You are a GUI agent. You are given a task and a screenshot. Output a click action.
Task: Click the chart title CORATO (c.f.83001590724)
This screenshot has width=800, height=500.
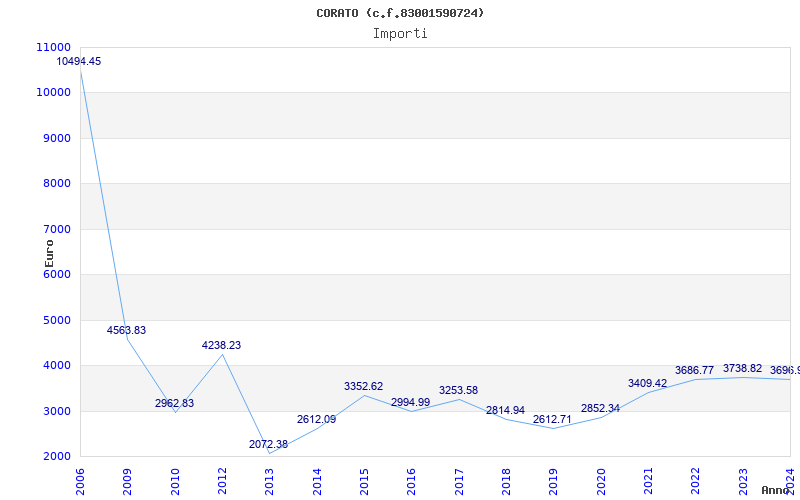coord(400,13)
